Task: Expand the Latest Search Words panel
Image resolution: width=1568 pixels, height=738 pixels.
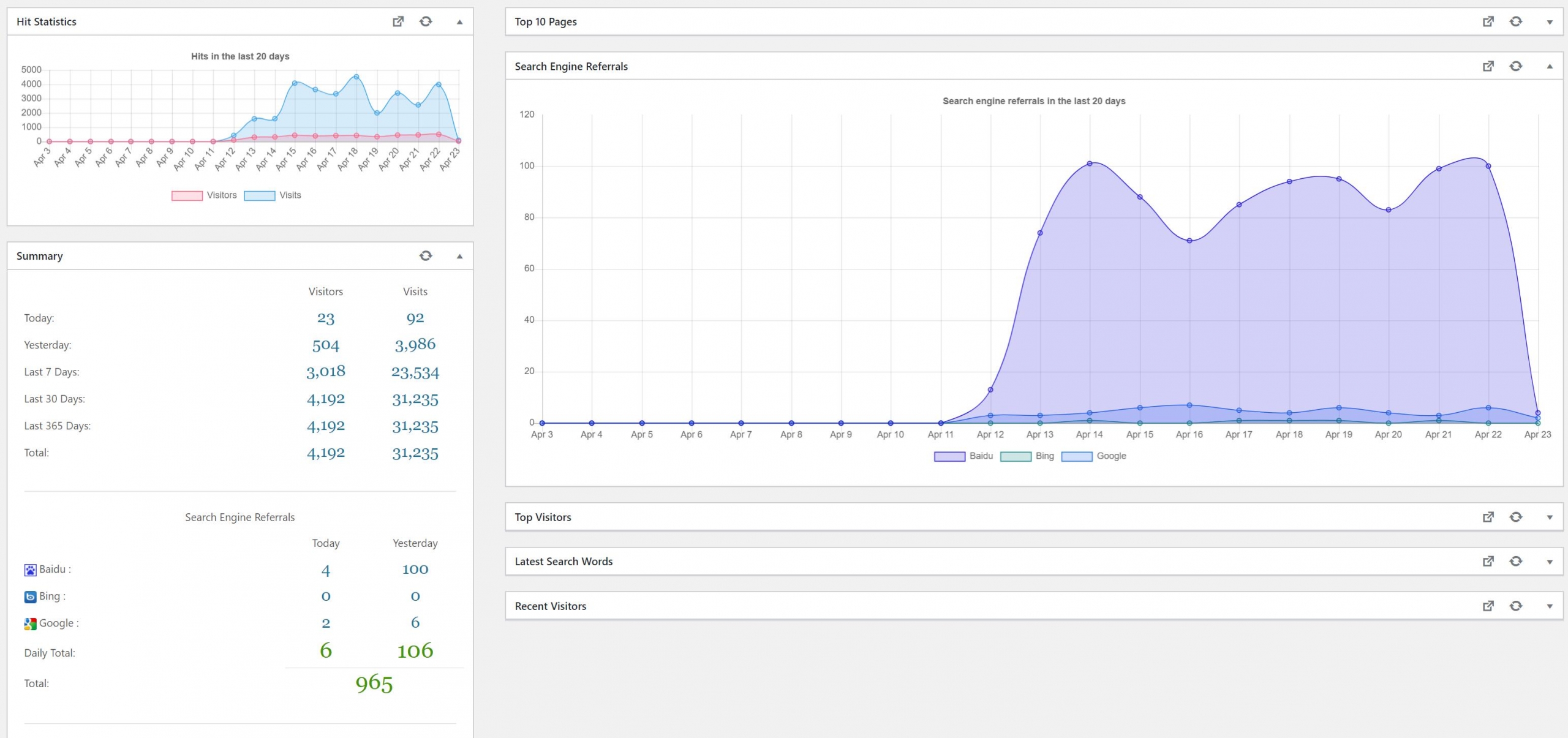Action: 1550,562
